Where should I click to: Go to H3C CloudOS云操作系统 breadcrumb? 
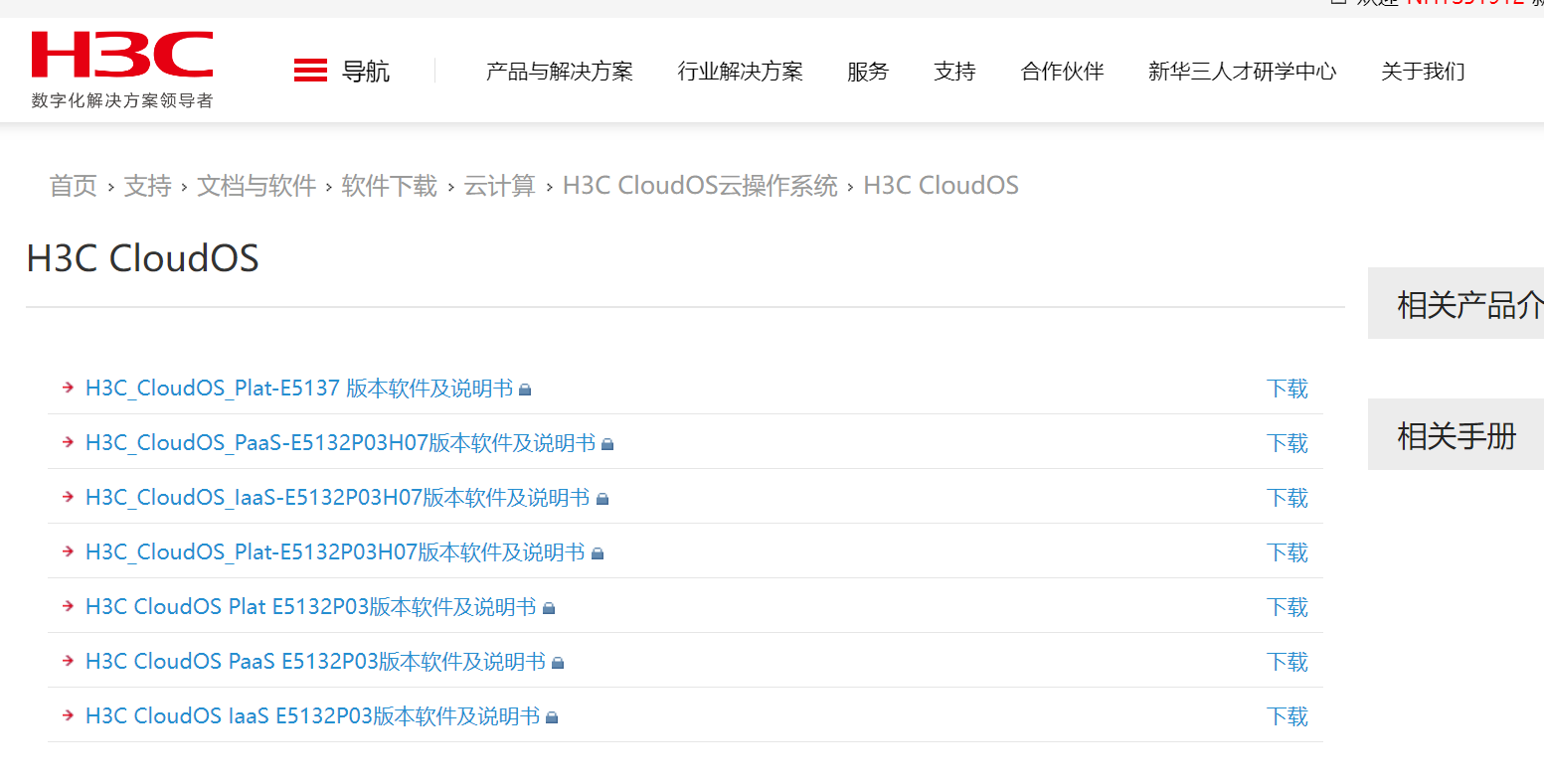tap(700, 186)
